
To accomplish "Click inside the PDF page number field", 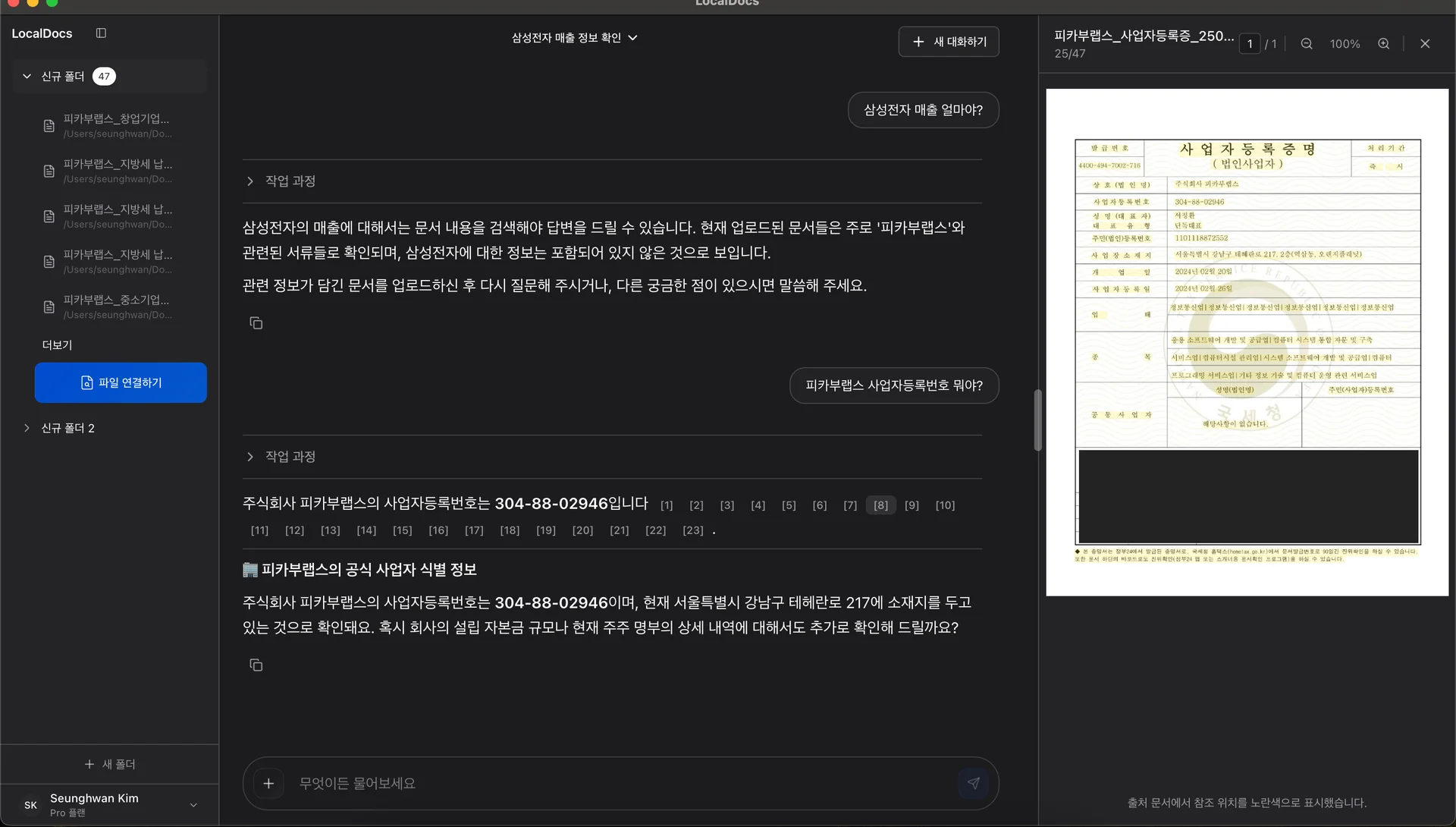I will click(x=1249, y=43).
